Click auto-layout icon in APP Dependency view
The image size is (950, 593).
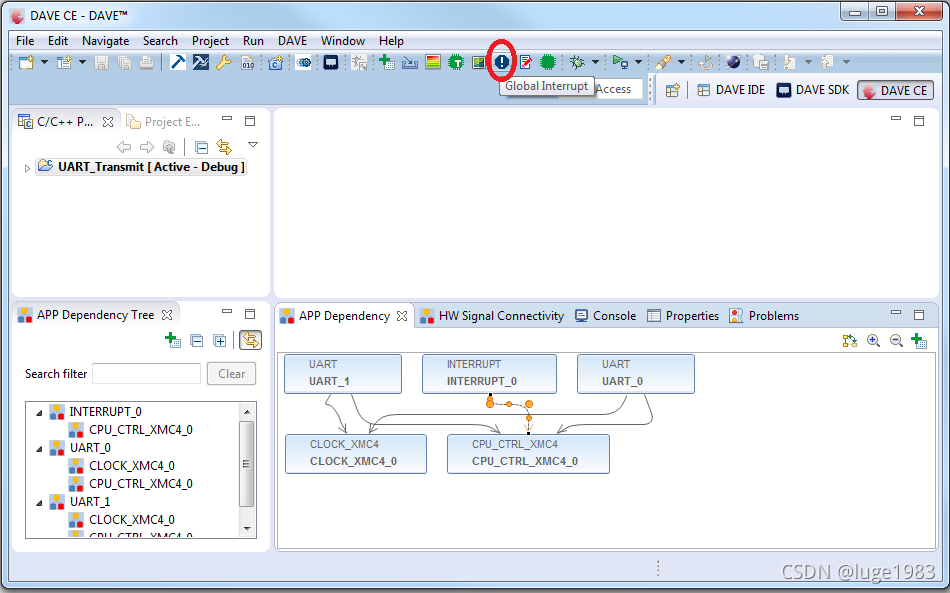[x=850, y=341]
